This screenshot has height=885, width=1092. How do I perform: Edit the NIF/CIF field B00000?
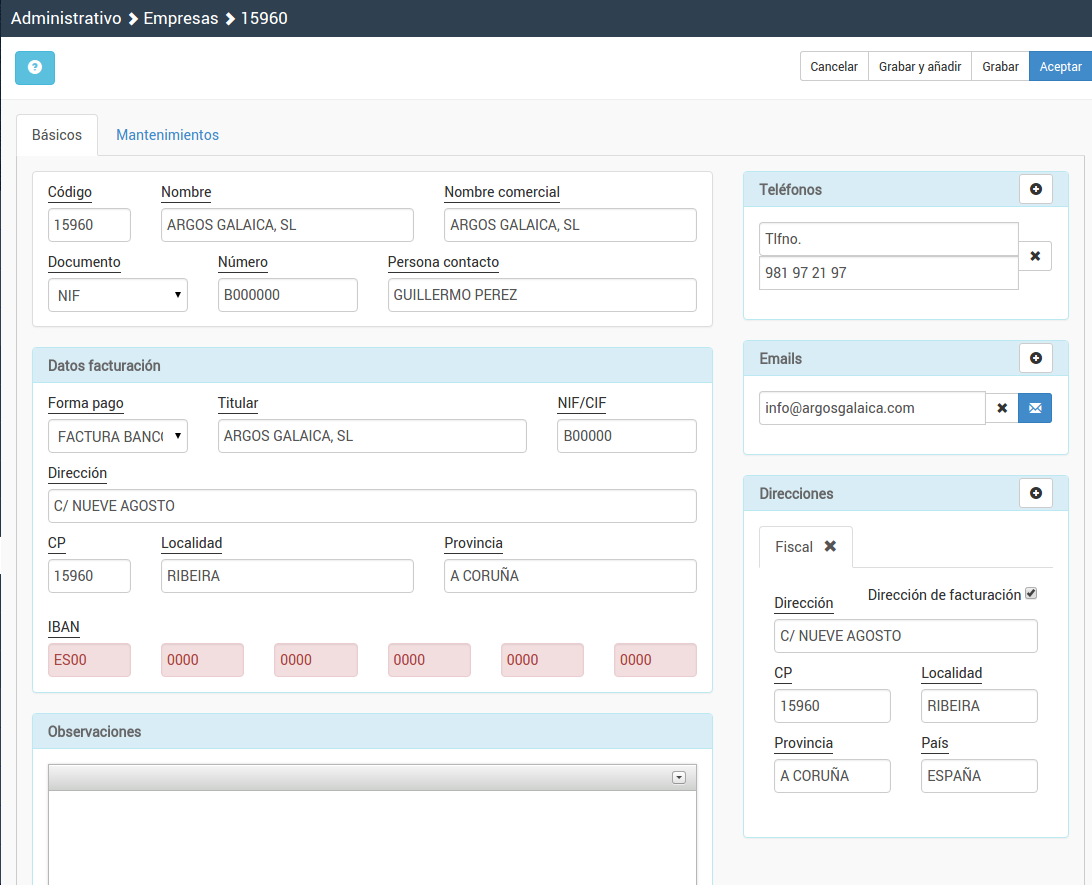[627, 436]
